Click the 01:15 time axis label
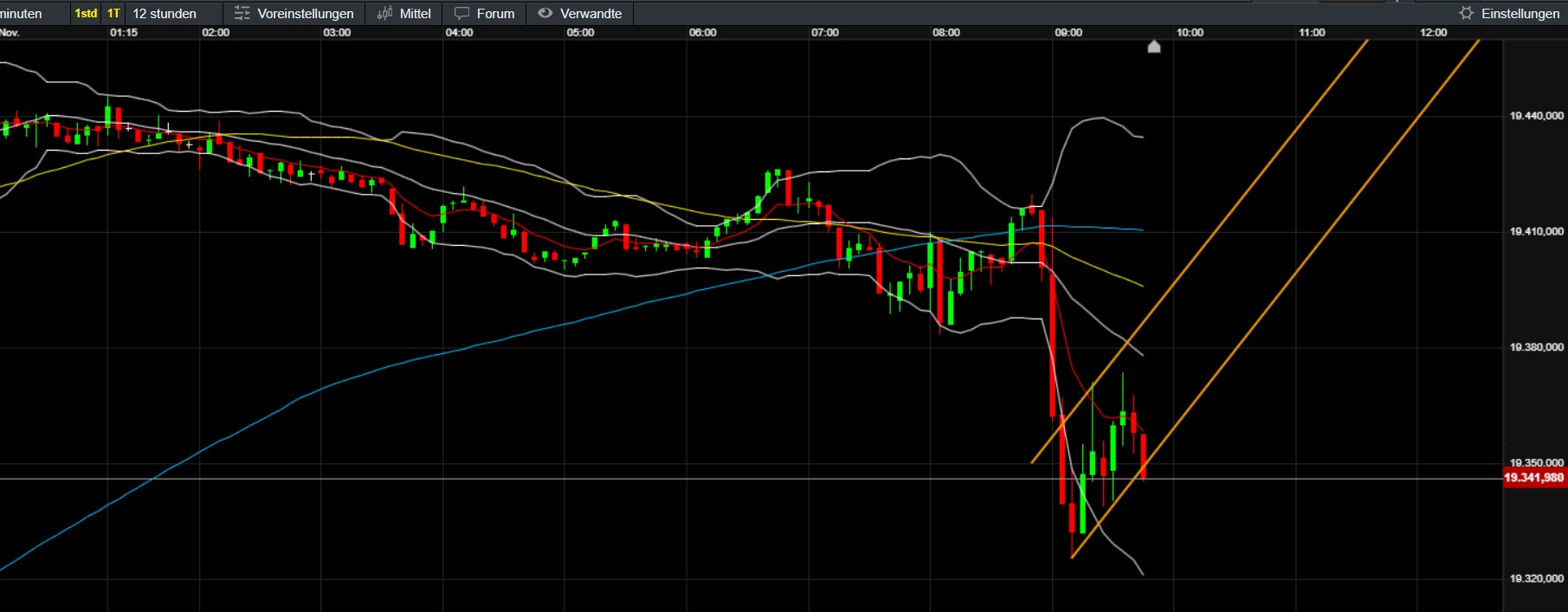 (x=124, y=33)
